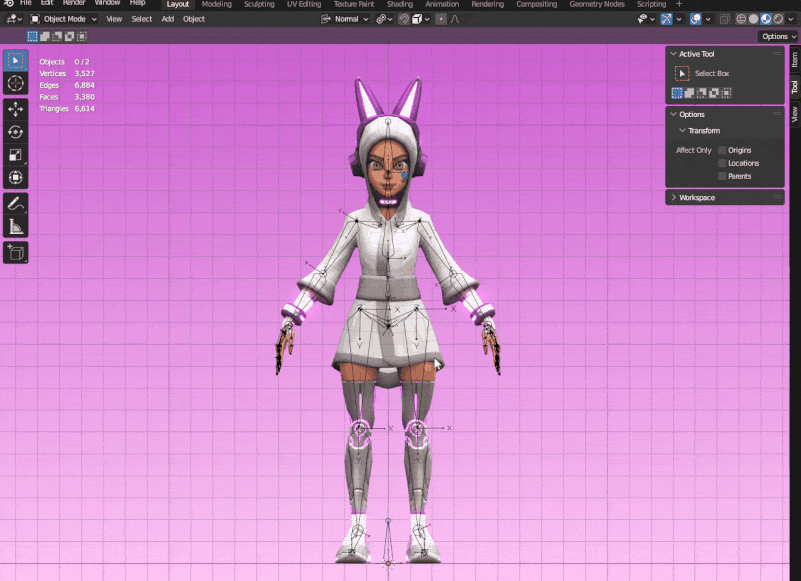
Task: Open the Item sidebar tab
Action: coord(794,60)
